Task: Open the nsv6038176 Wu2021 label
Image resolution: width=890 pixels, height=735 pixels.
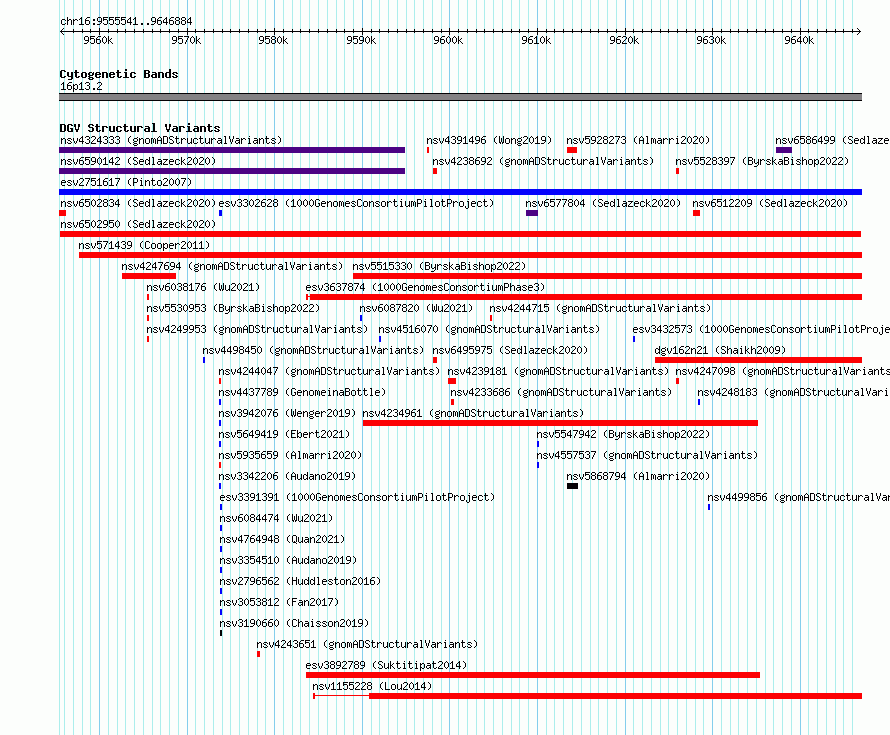Action: click(203, 287)
